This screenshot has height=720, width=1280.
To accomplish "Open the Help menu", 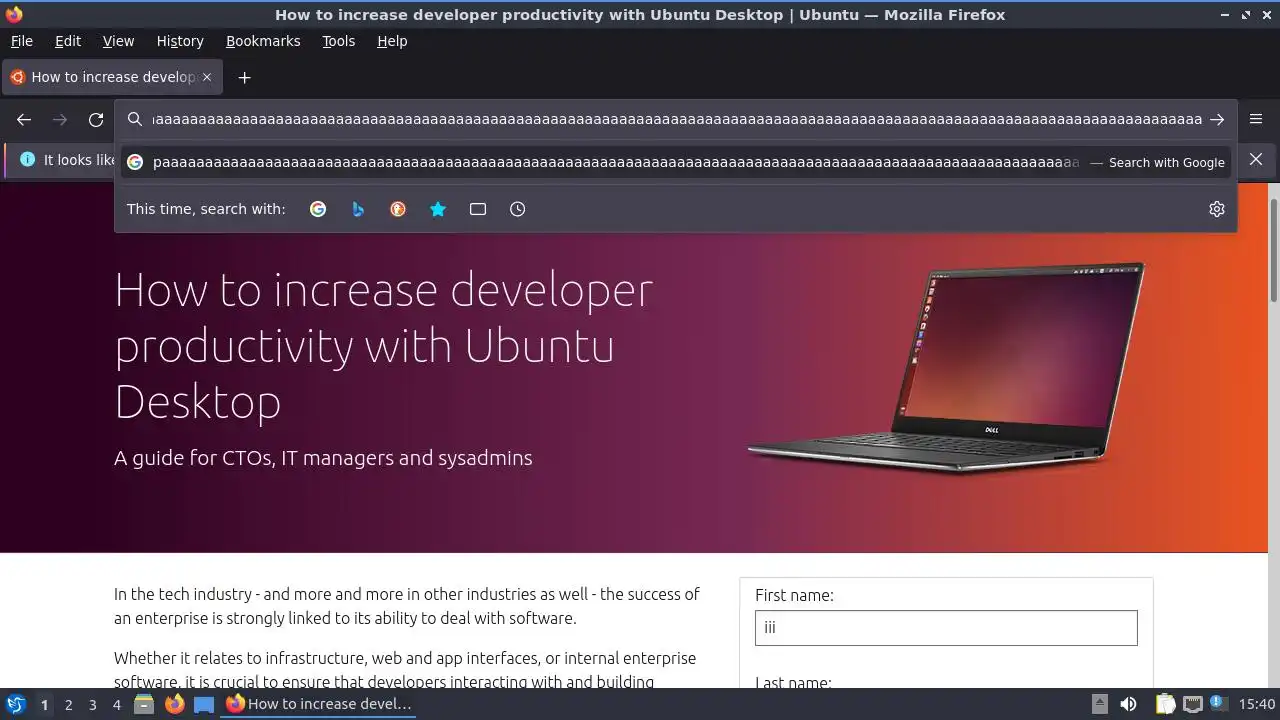I will (392, 41).
